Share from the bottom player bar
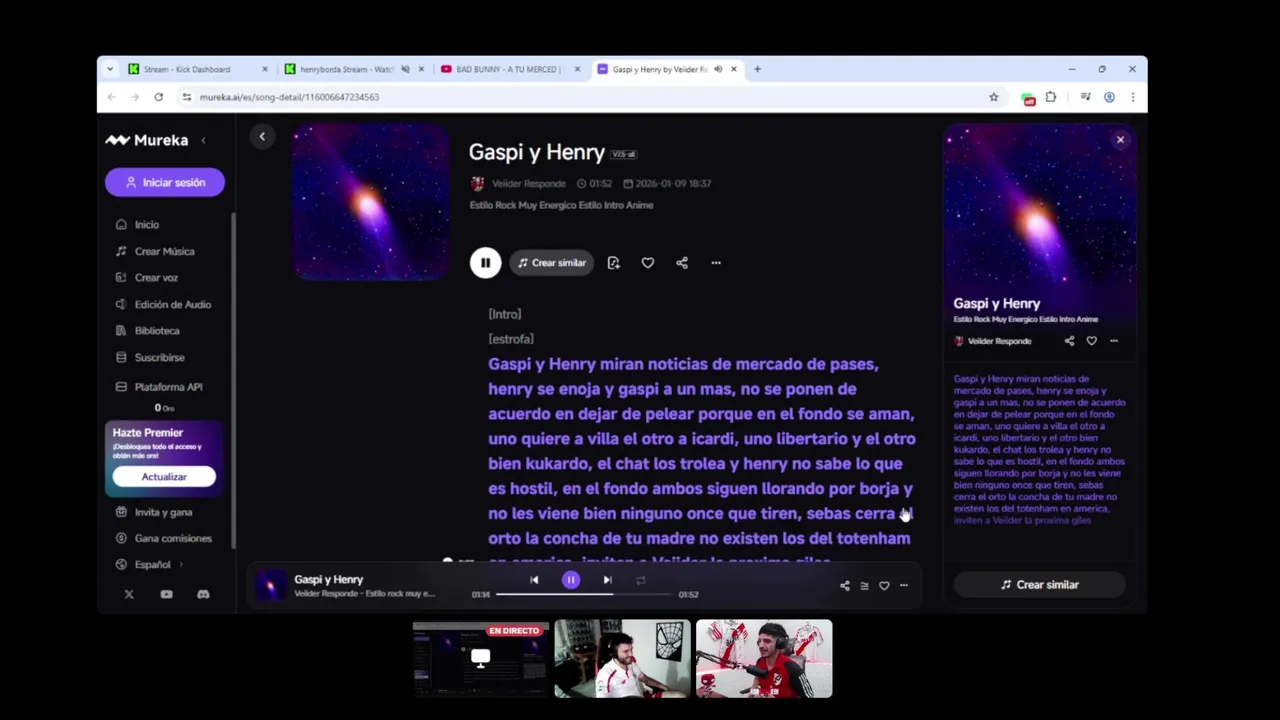The image size is (1280, 720). [844, 586]
